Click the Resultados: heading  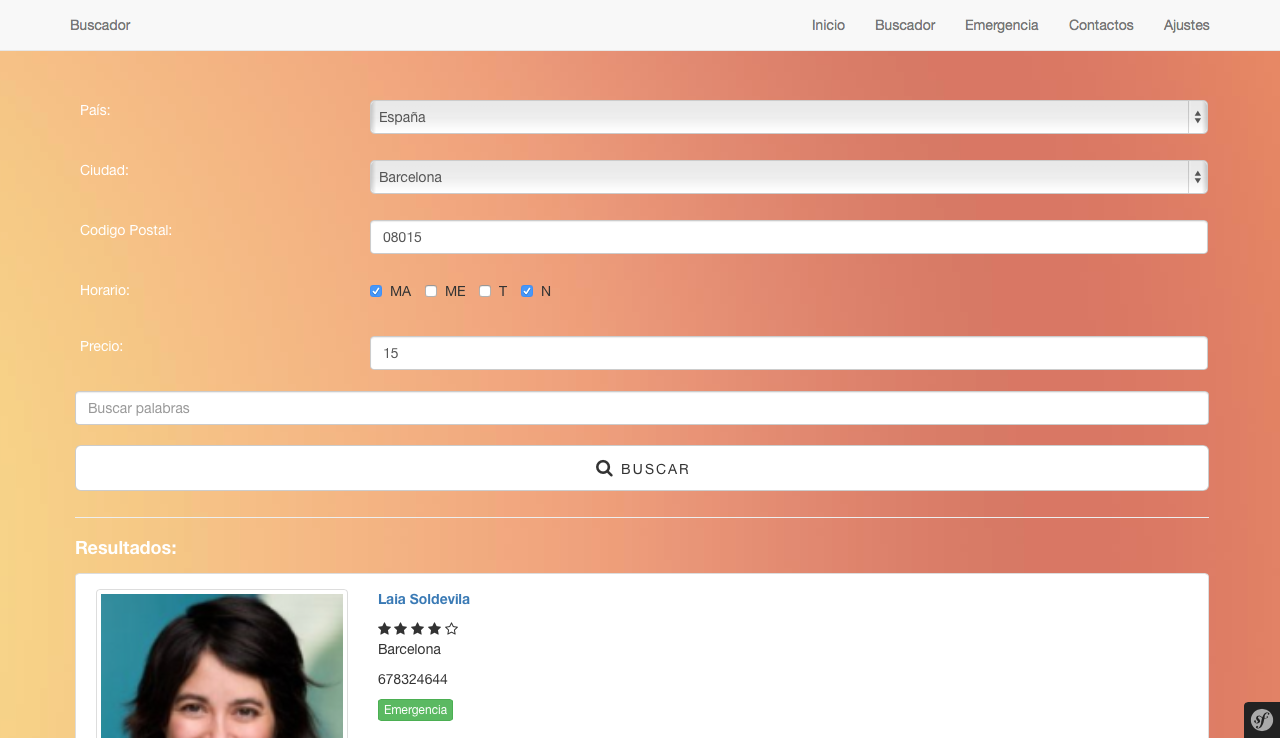click(x=126, y=548)
